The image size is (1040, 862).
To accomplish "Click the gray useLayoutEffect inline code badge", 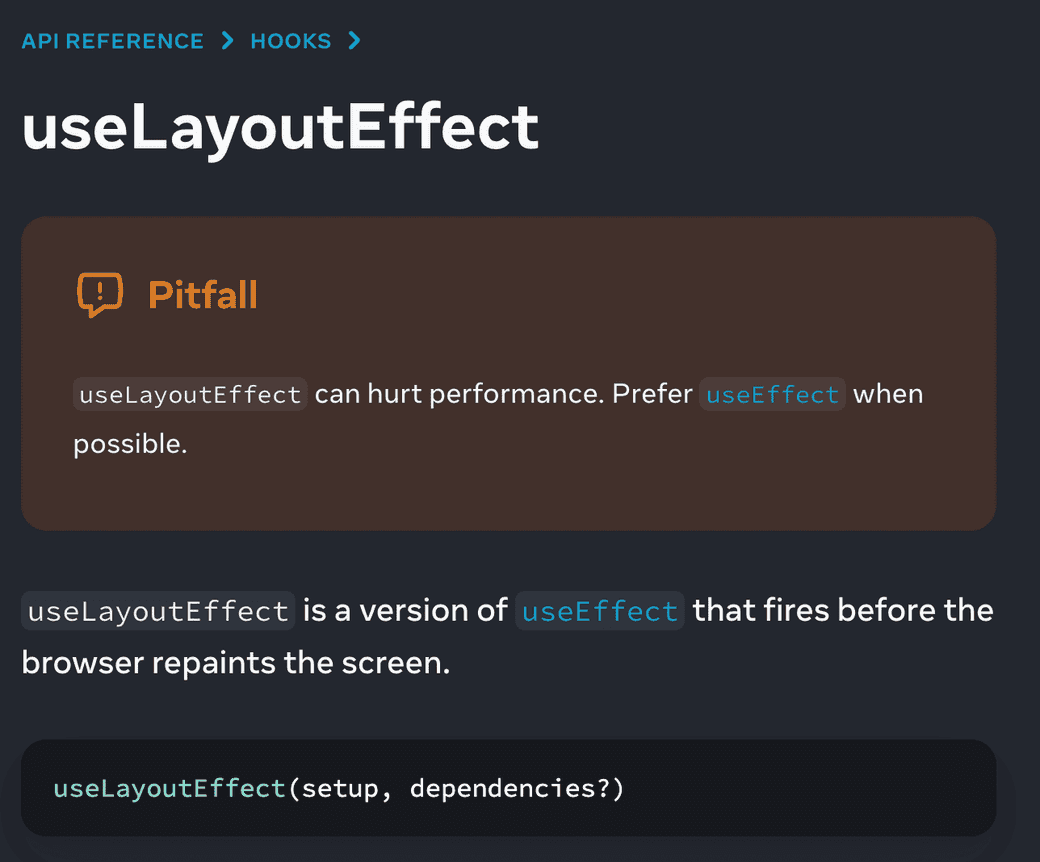I will (189, 394).
